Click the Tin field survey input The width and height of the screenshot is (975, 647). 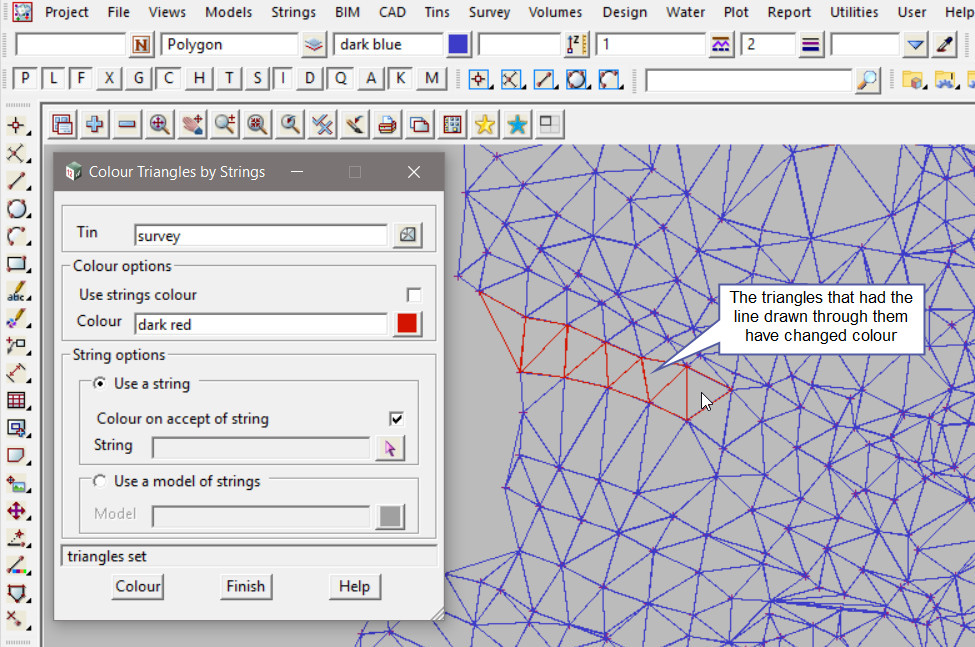[261, 236]
